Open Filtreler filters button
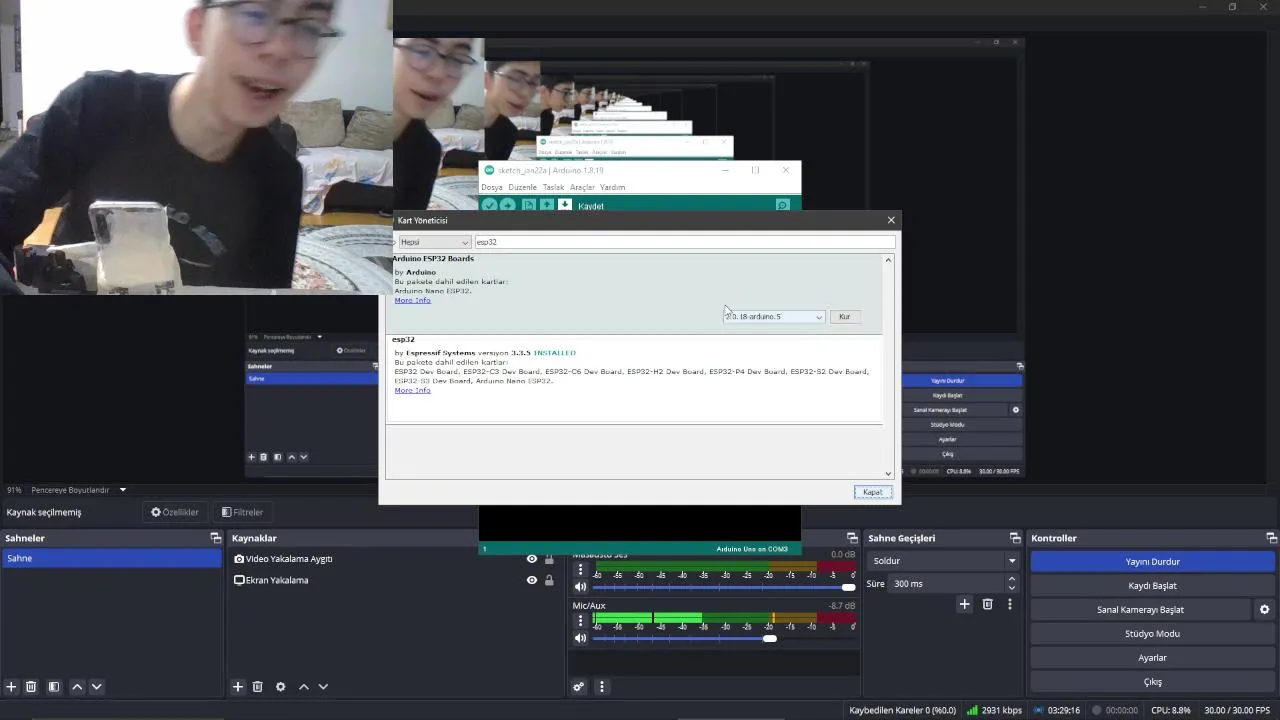This screenshot has width=1280, height=720. tap(243, 512)
